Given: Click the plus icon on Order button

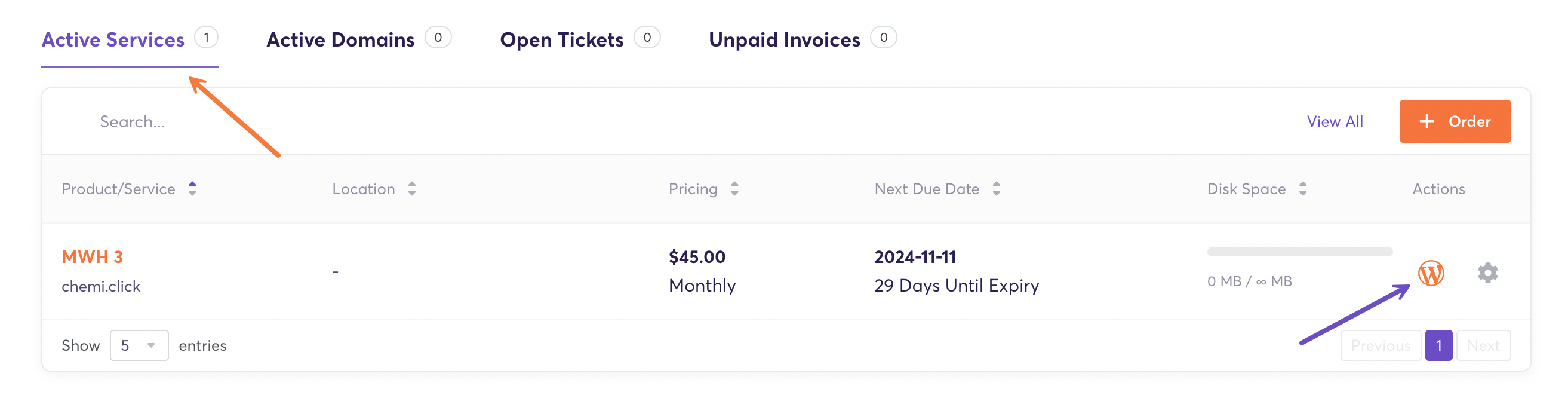Looking at the screenshot, I should point(1426,121).
